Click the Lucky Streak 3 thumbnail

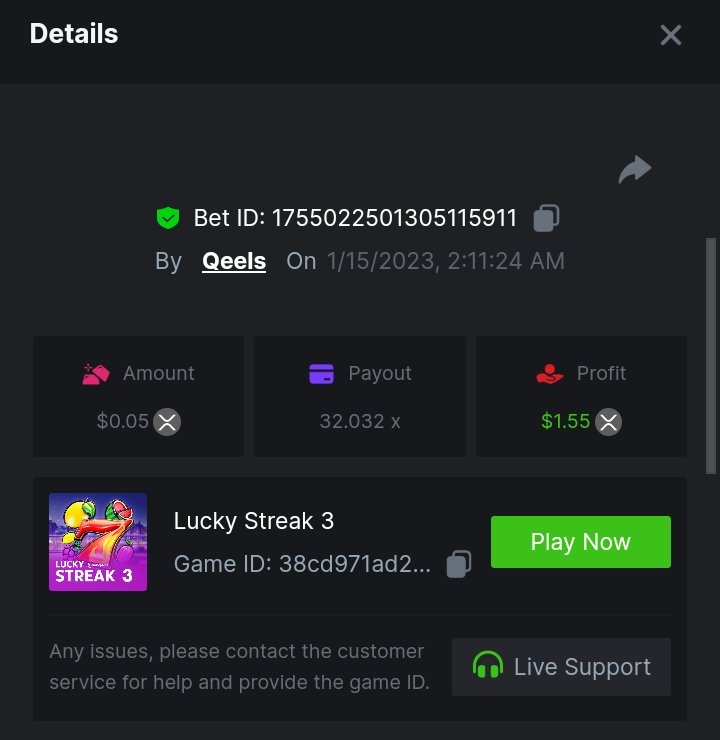point(98,542)
